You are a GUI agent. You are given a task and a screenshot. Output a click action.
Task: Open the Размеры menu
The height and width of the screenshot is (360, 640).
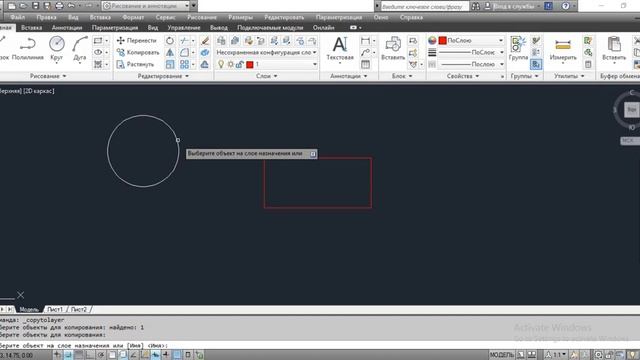coord(240,17)
